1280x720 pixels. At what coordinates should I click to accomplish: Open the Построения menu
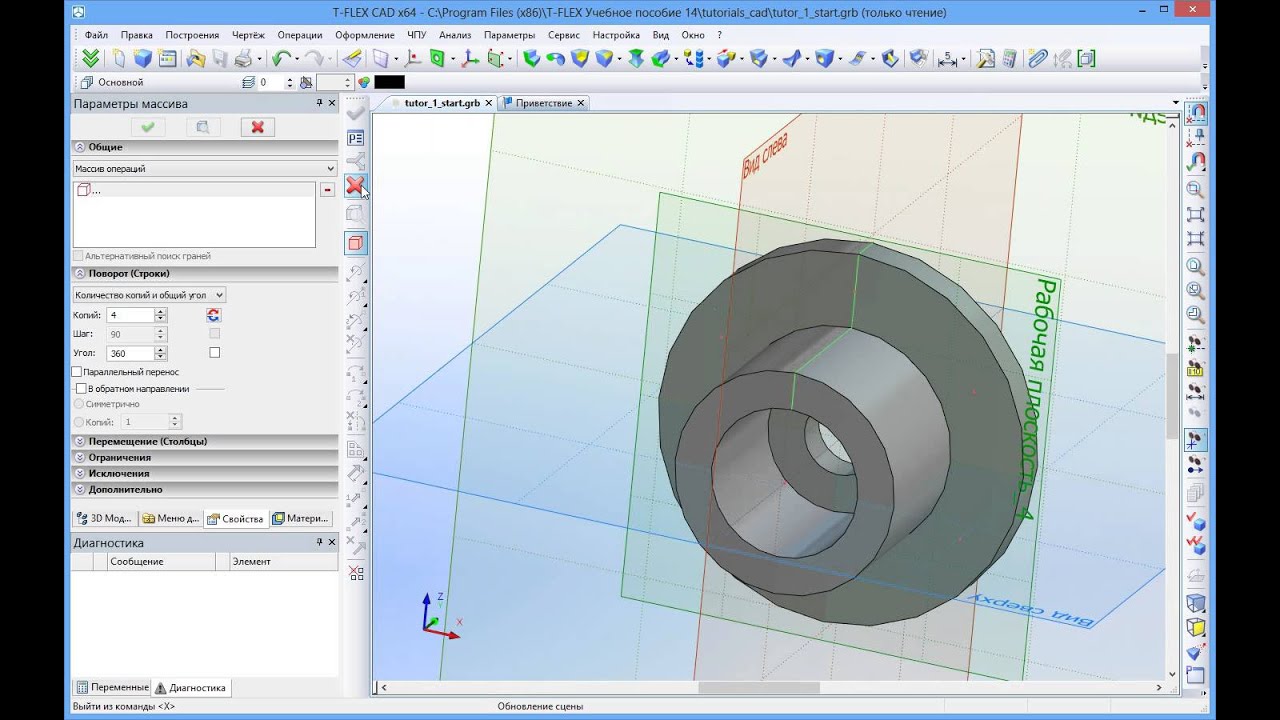pos(192,35)
